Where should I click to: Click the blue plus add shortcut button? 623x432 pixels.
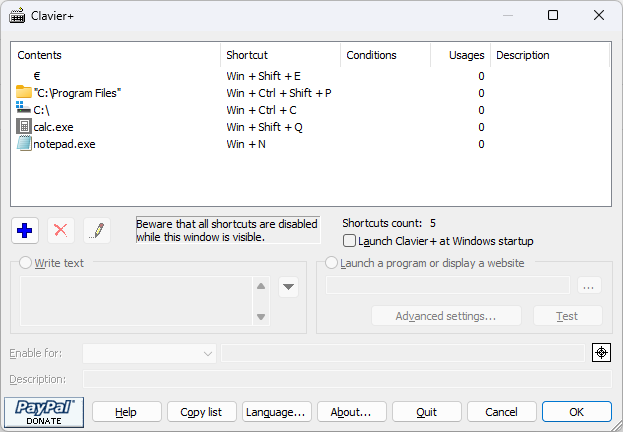point(25,230)
